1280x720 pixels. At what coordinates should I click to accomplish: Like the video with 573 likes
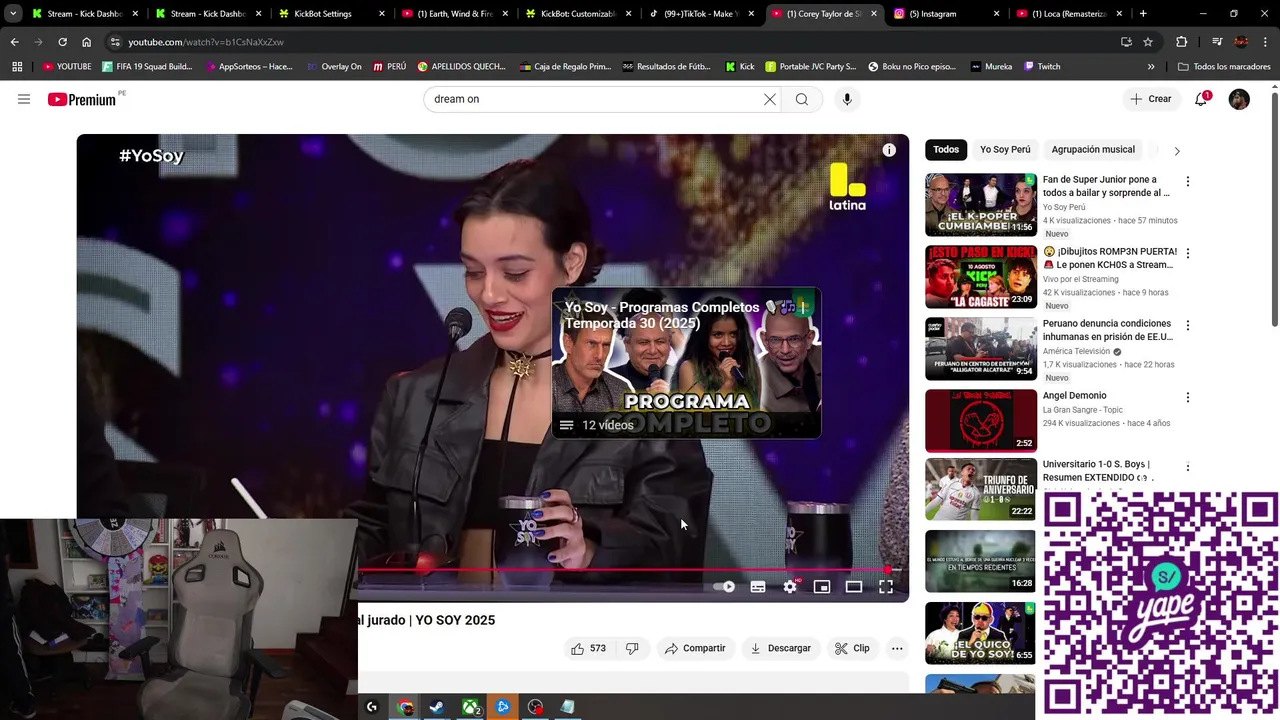coord(588,648)
